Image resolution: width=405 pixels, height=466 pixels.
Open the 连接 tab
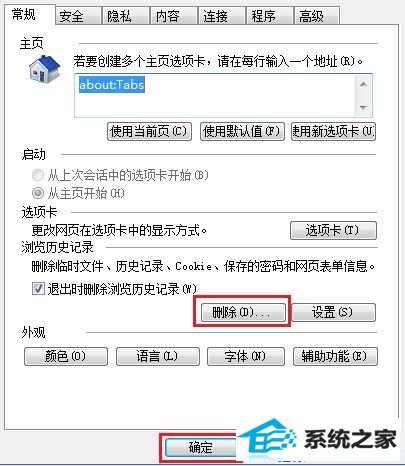[x=221, y=16]
